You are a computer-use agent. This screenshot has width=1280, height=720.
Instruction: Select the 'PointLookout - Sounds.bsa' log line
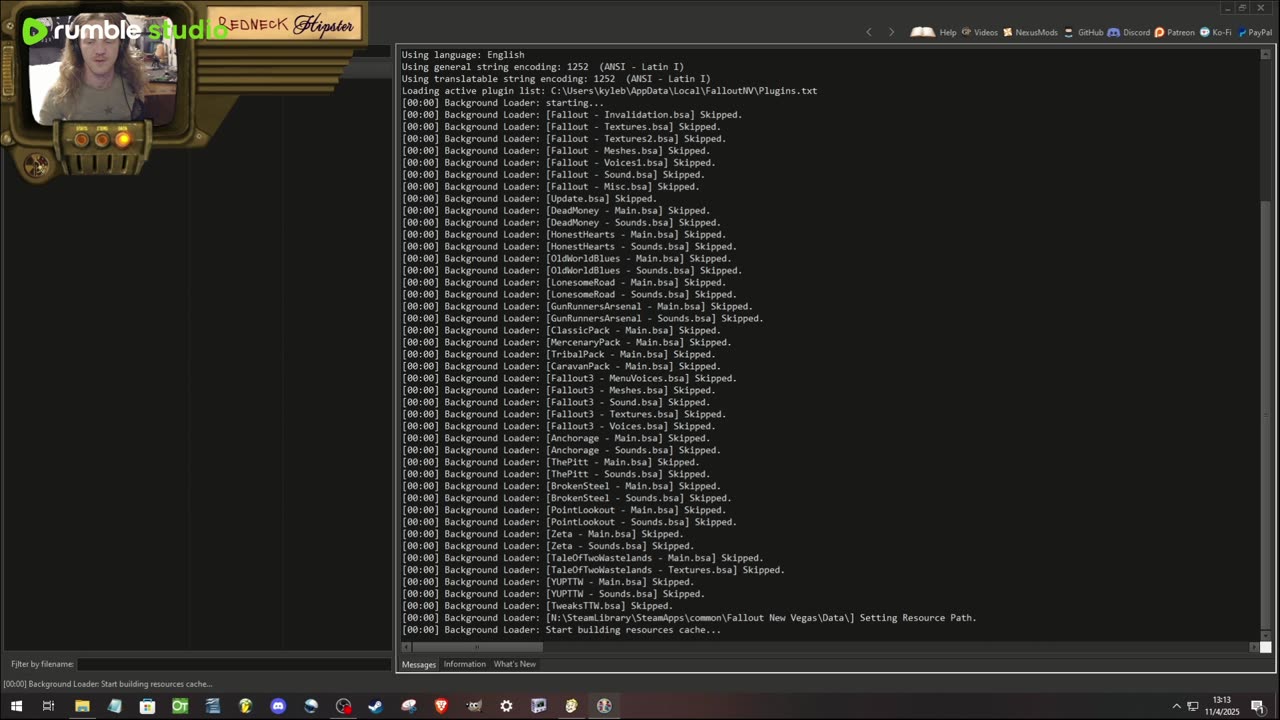(569, 523)
